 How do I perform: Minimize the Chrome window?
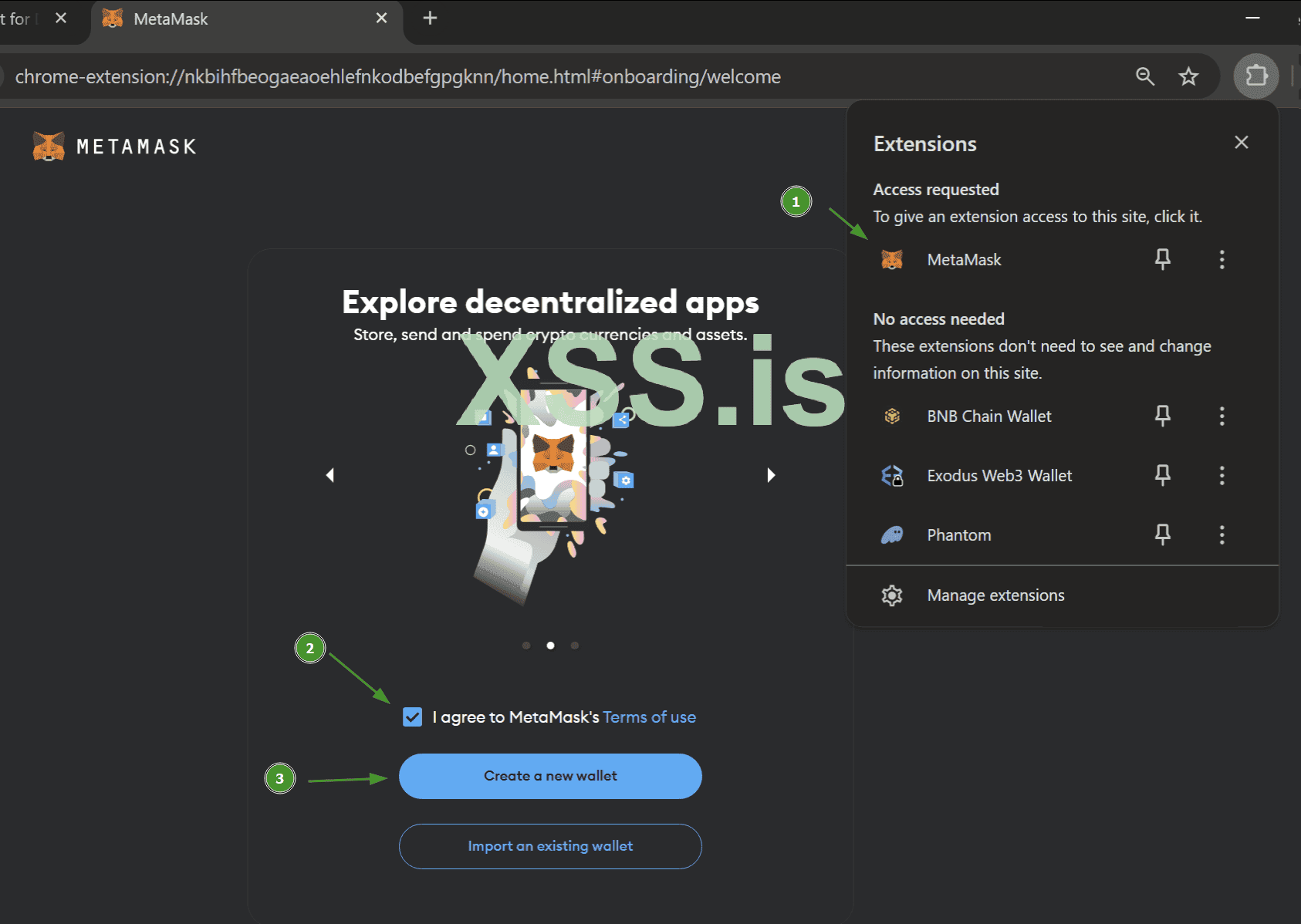[1252, 18]
